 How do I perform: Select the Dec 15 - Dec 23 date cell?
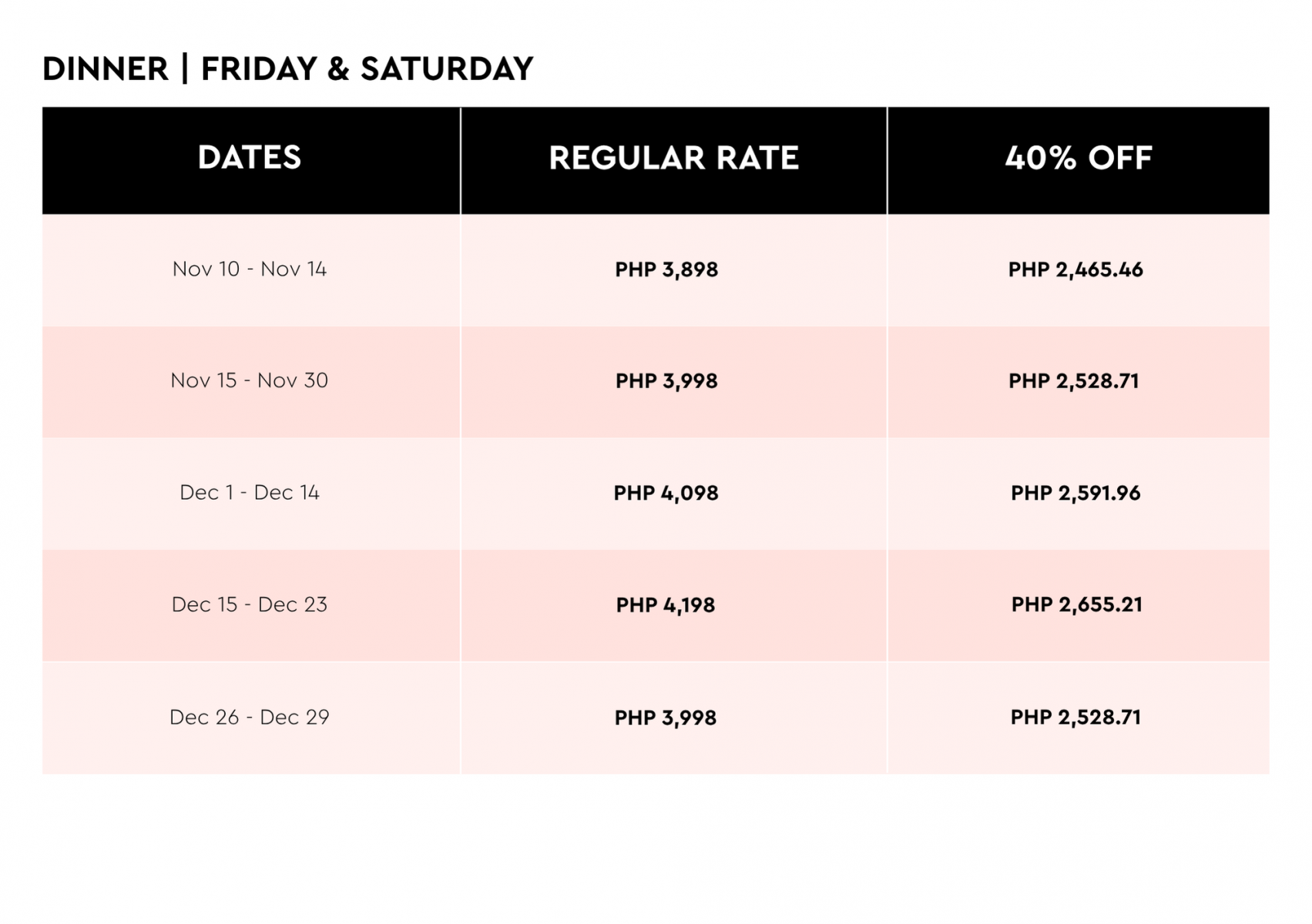pyautogui.click(x=250, y=604)
